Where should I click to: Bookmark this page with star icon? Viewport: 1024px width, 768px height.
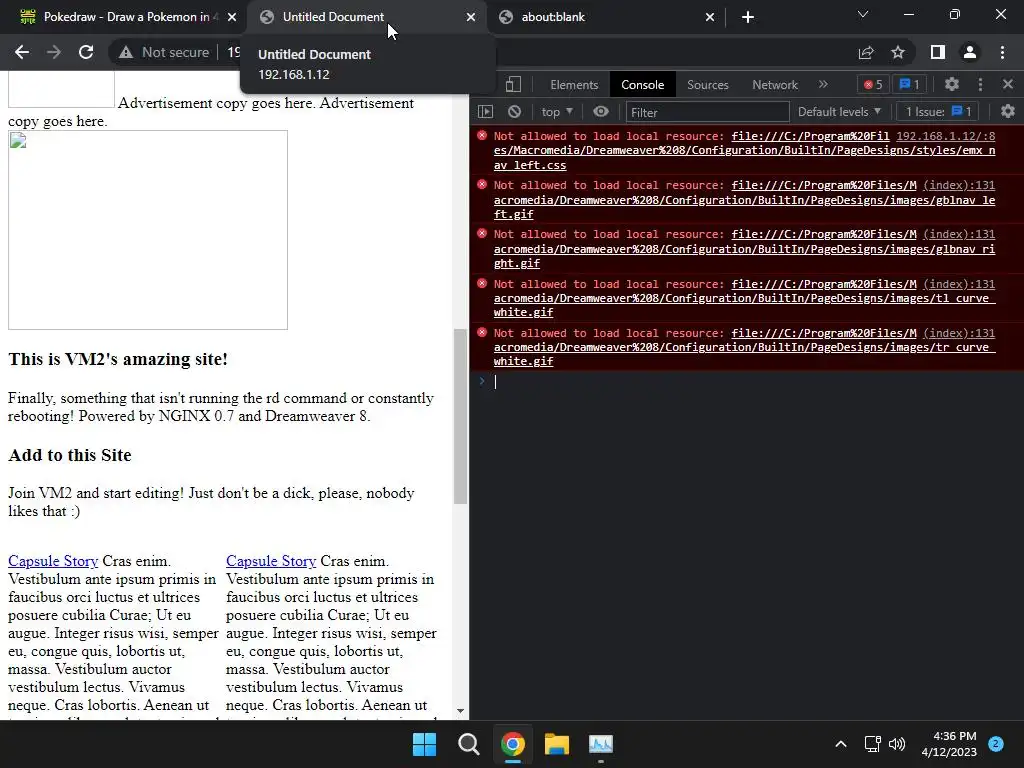898,52
